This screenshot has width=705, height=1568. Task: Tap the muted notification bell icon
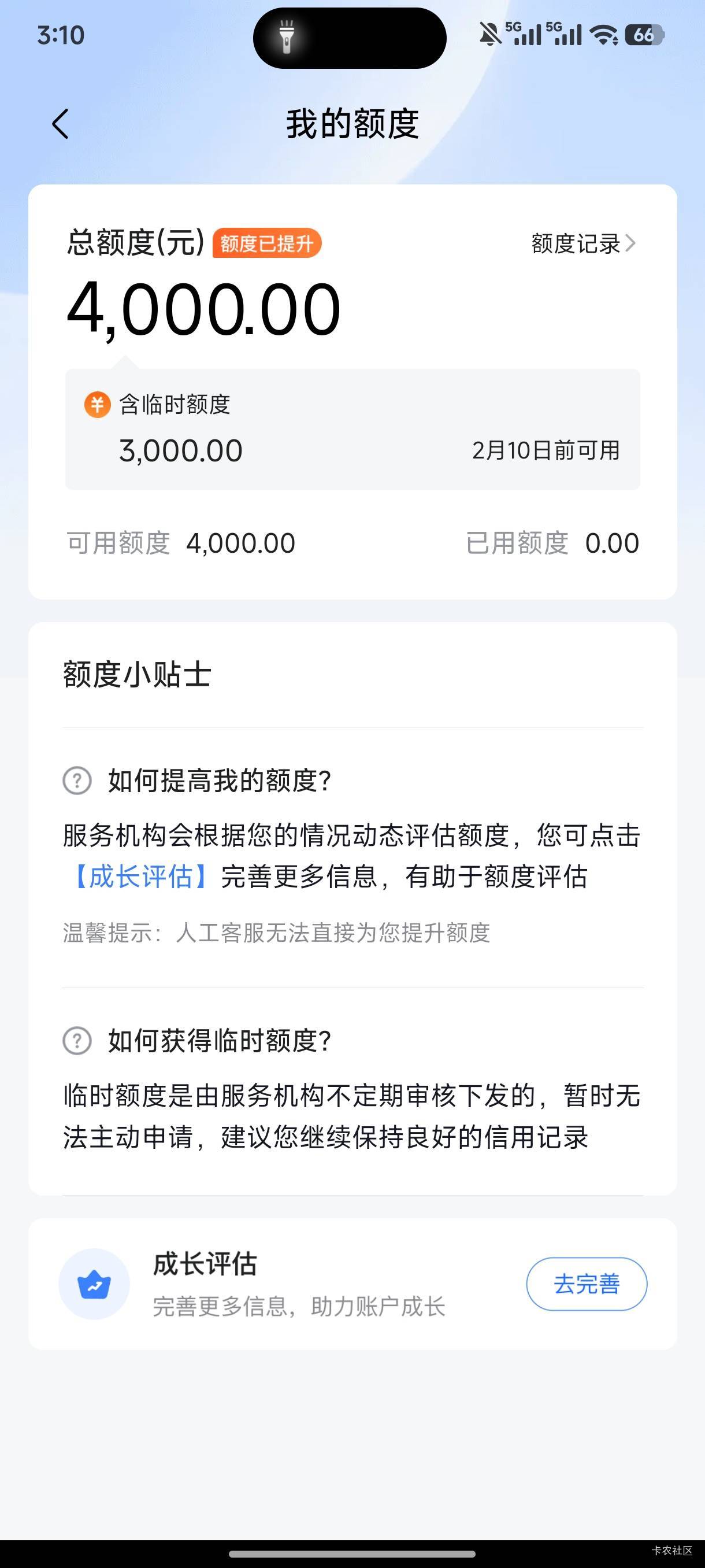tap(489, 35)
